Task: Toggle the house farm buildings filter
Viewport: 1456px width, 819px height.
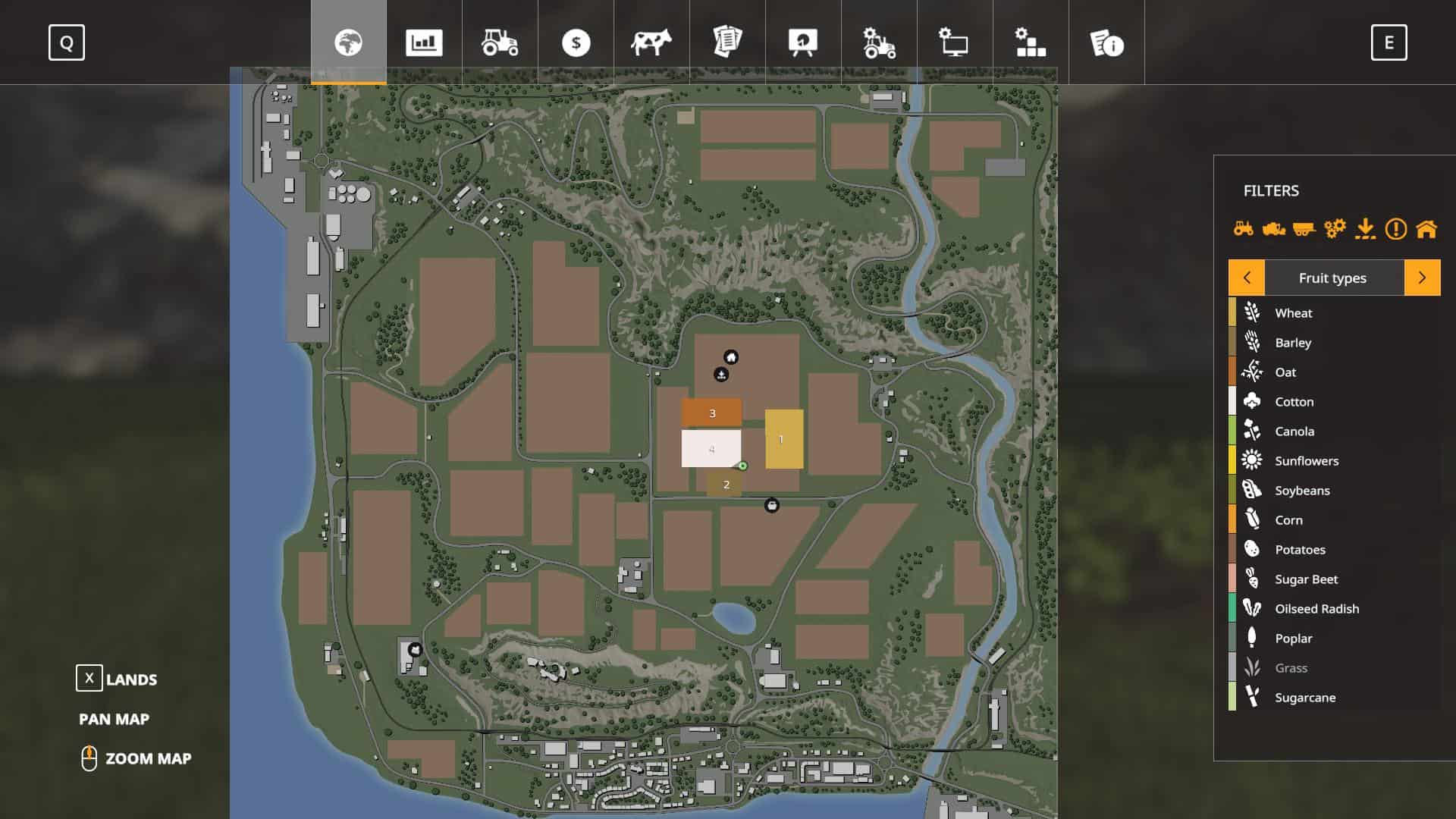Action: pyautogui.click(x=1426, y=228)
